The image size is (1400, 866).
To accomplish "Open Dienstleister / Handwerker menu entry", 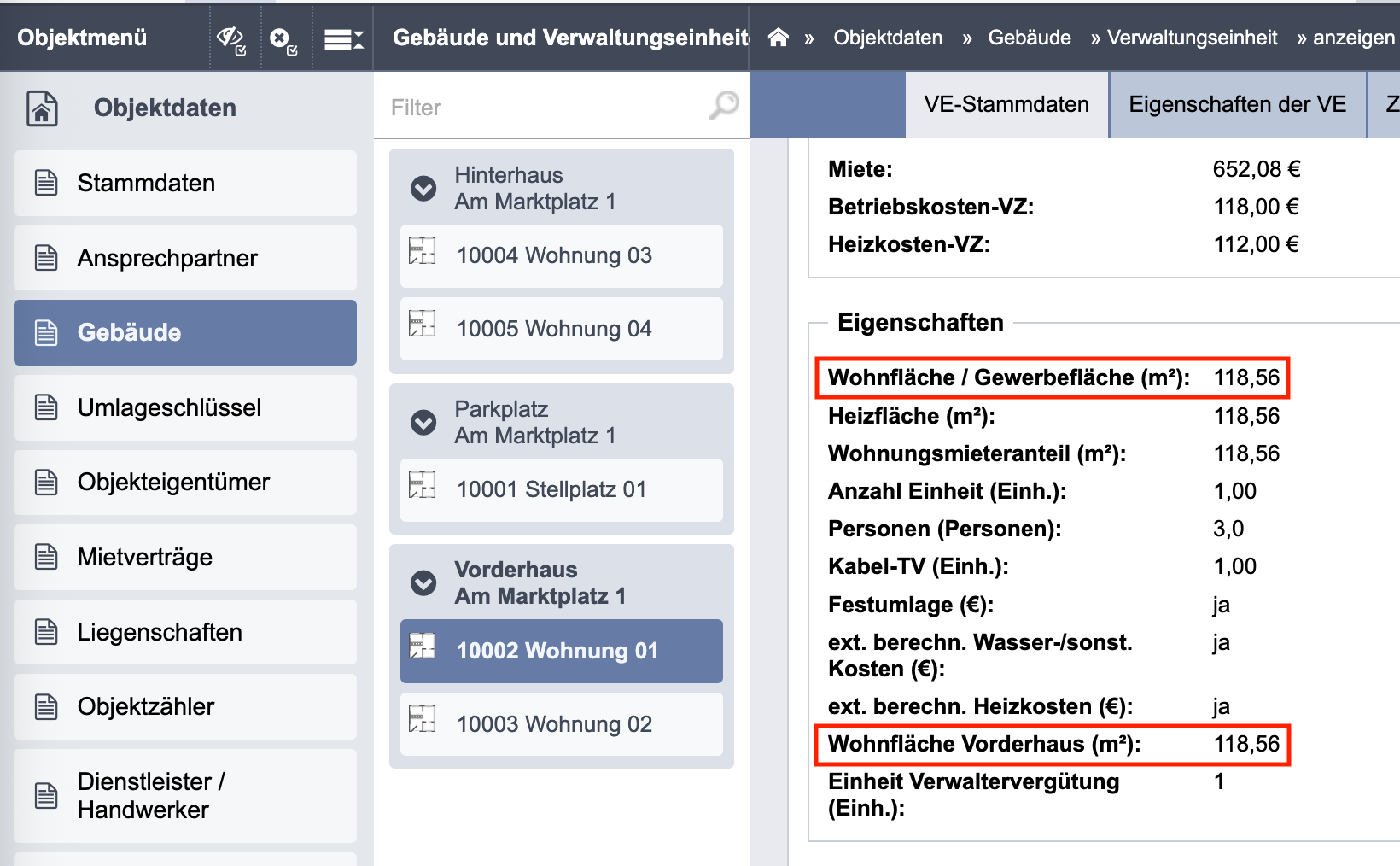I will pos(185,795).
